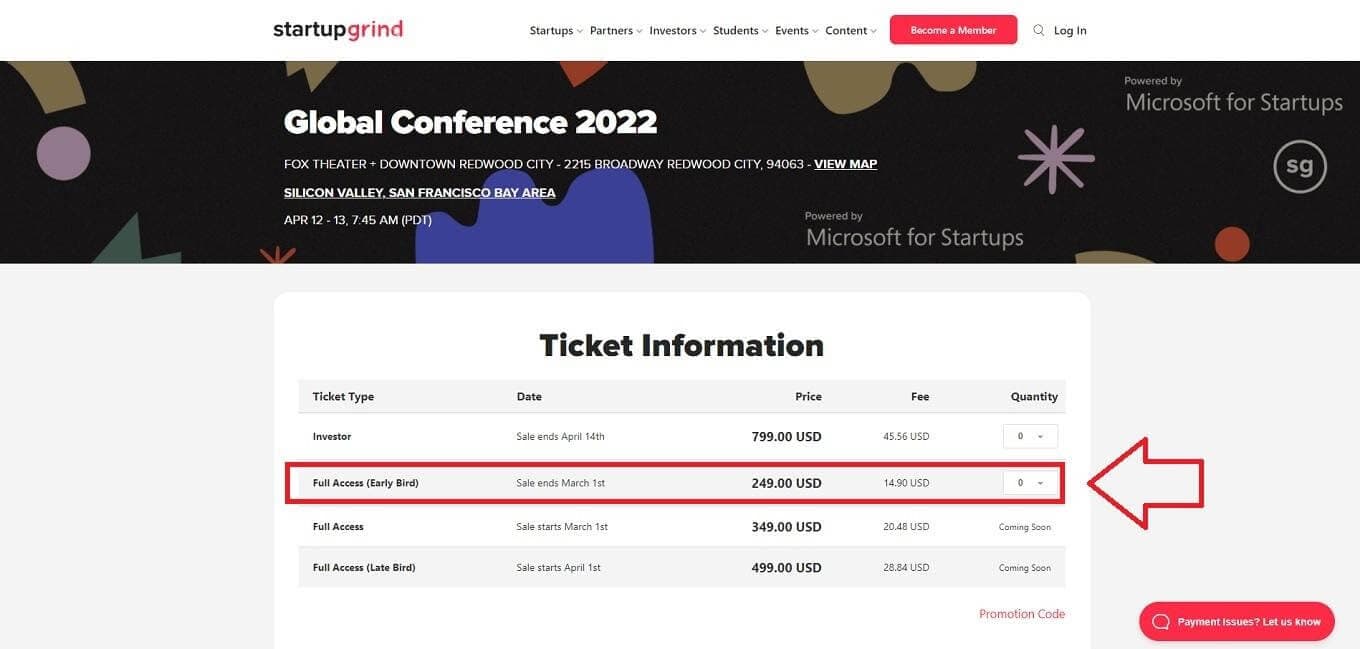
Task: Open the Full Access (Early Bird) quantity dropdown
Action: pos(1031,482)
